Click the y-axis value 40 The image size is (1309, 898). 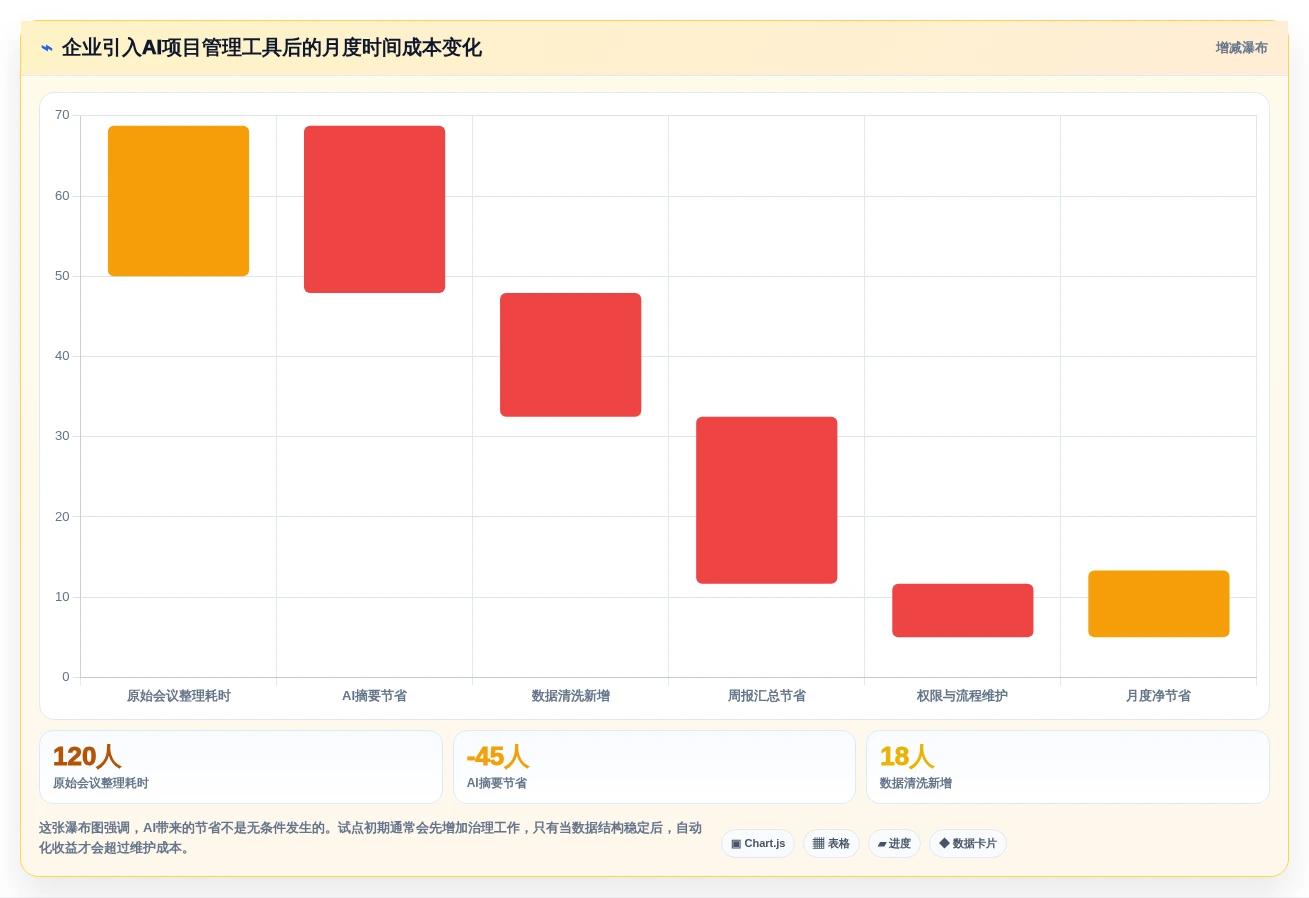(x=62, y=356)
